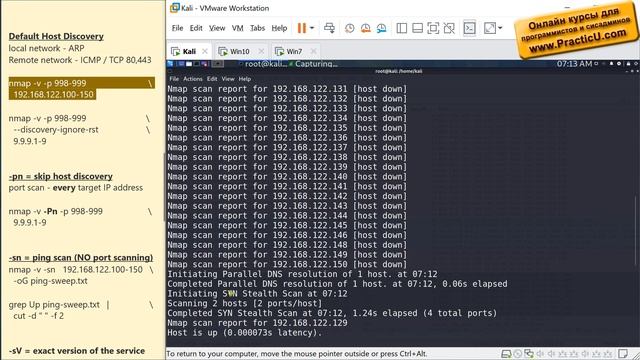Click the CD/DVD drive status icon
The width and height of the screenshot is (640, 360).
(x=518, y=353)
